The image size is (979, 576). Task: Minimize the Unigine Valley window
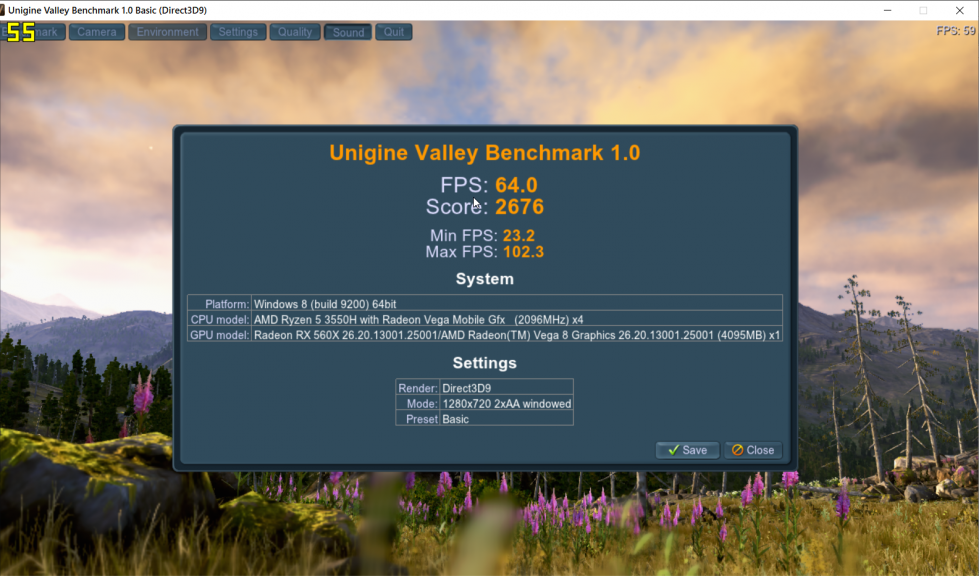tap(887, 10)
